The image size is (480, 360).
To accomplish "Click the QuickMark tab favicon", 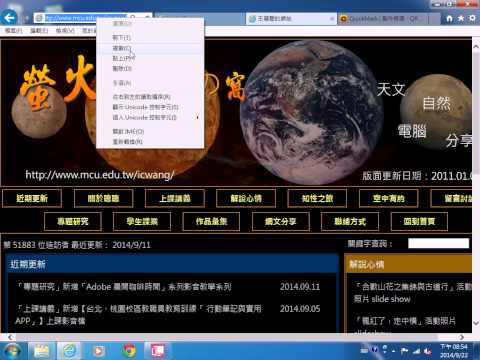I will [343, 19].
